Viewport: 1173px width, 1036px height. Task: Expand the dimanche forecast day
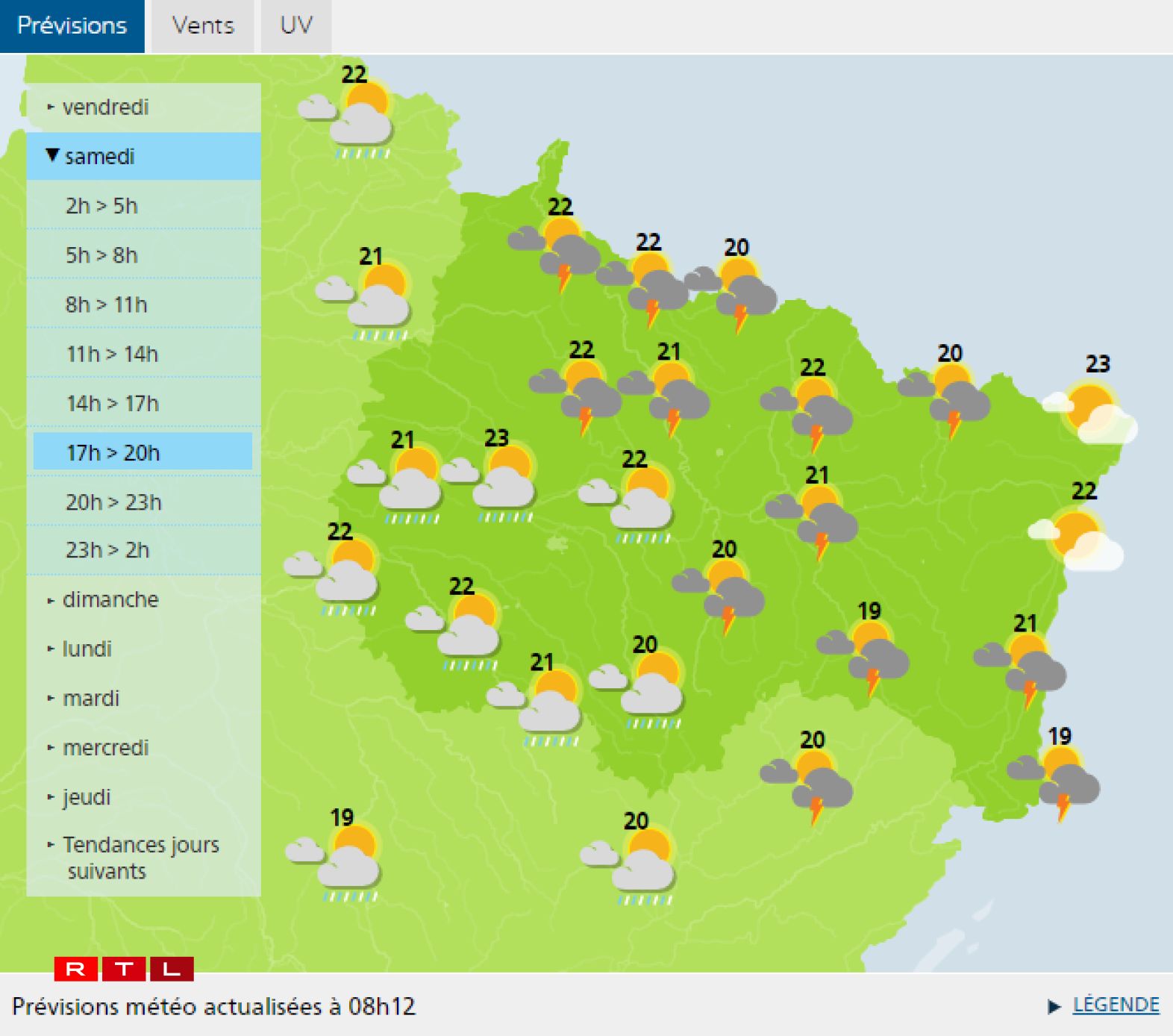(110, 599)
